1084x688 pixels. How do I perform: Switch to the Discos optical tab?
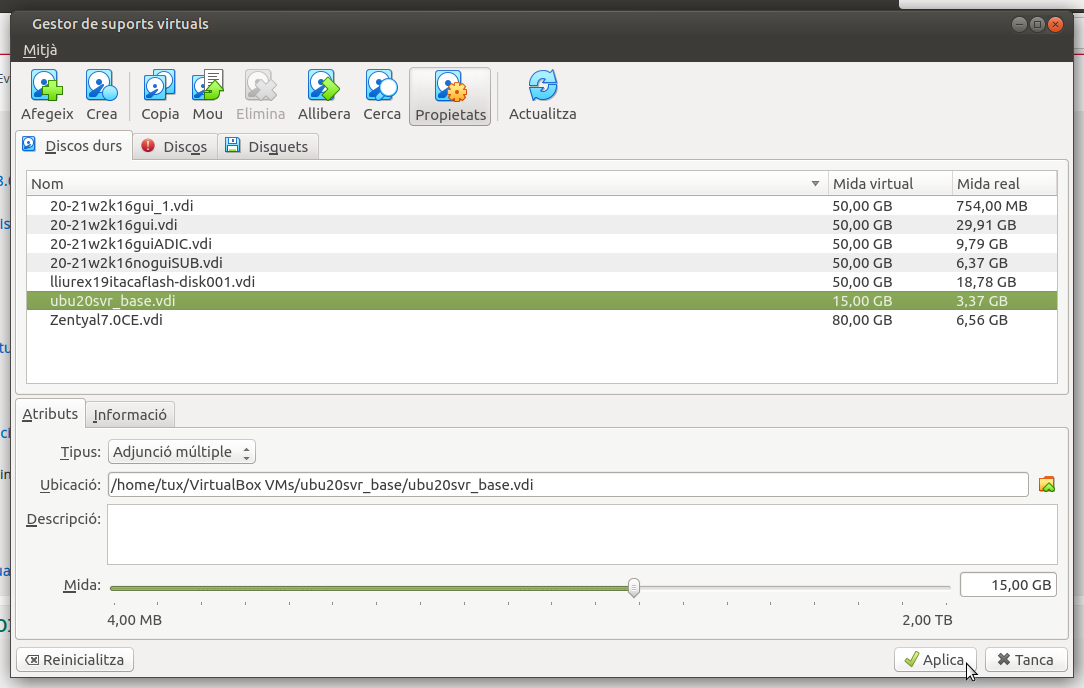[175, 147]
